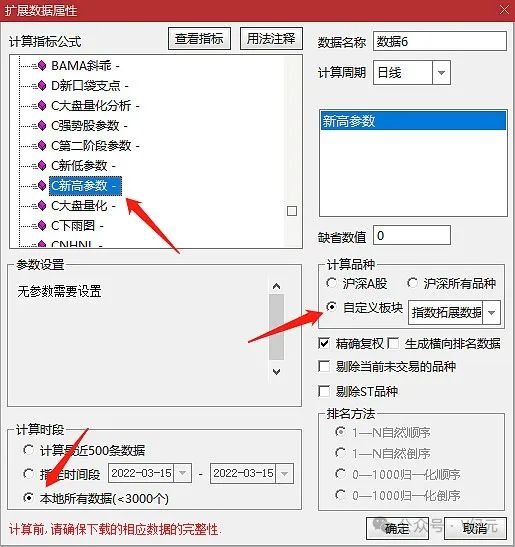Open the 计算周期 日线 dropdown

pos(441,73)
